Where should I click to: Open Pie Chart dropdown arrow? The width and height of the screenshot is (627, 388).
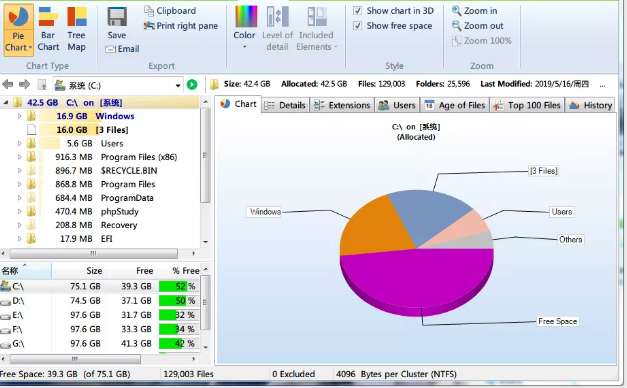pos(30,48)
